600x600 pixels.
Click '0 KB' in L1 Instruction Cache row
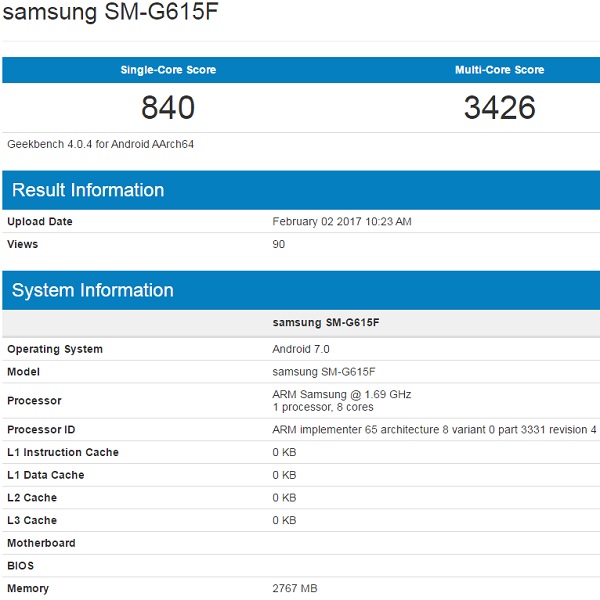click(x=284, y=452)
